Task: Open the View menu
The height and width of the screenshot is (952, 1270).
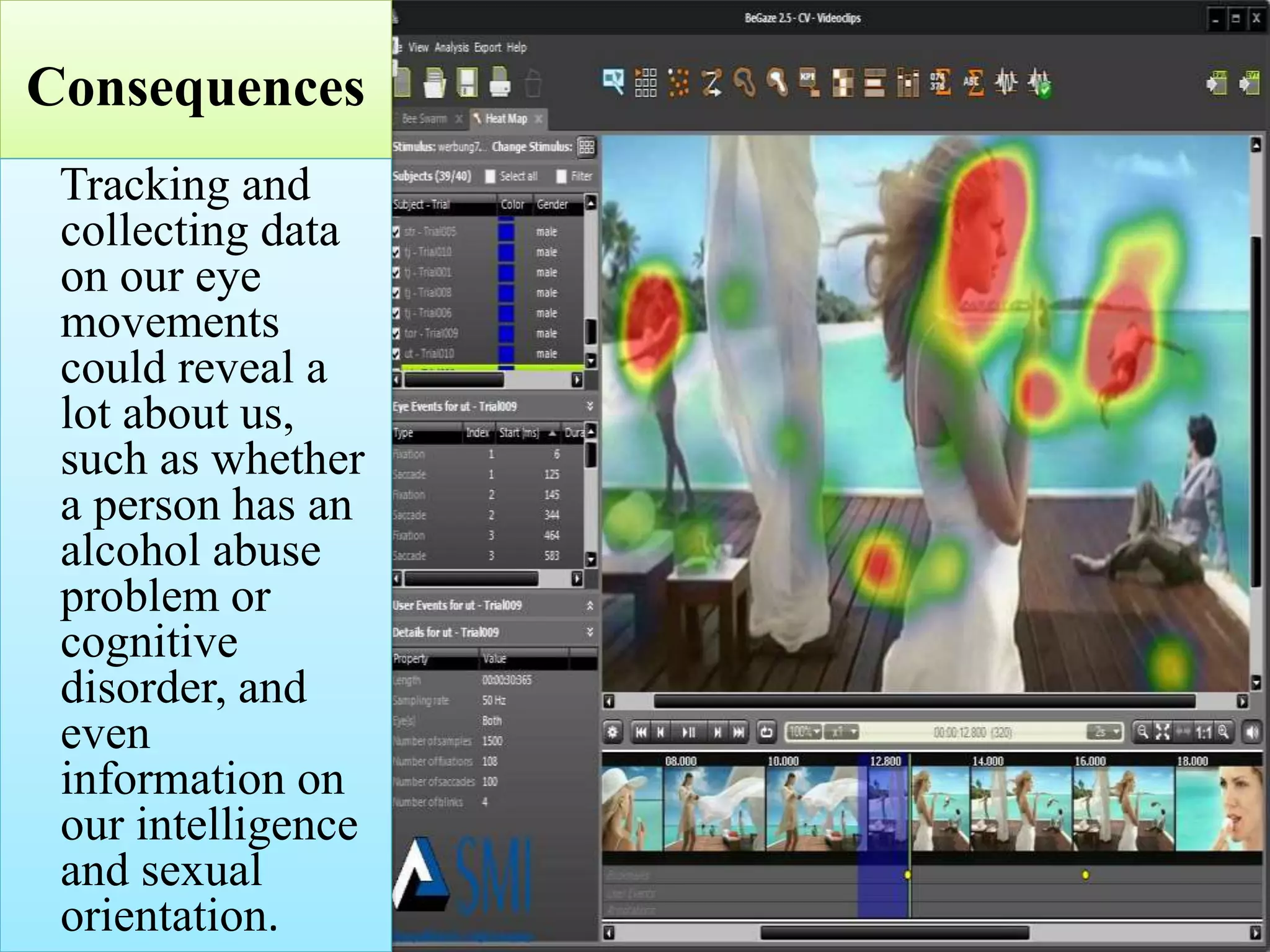Action: pyautogui.click(x=418, y=47)
